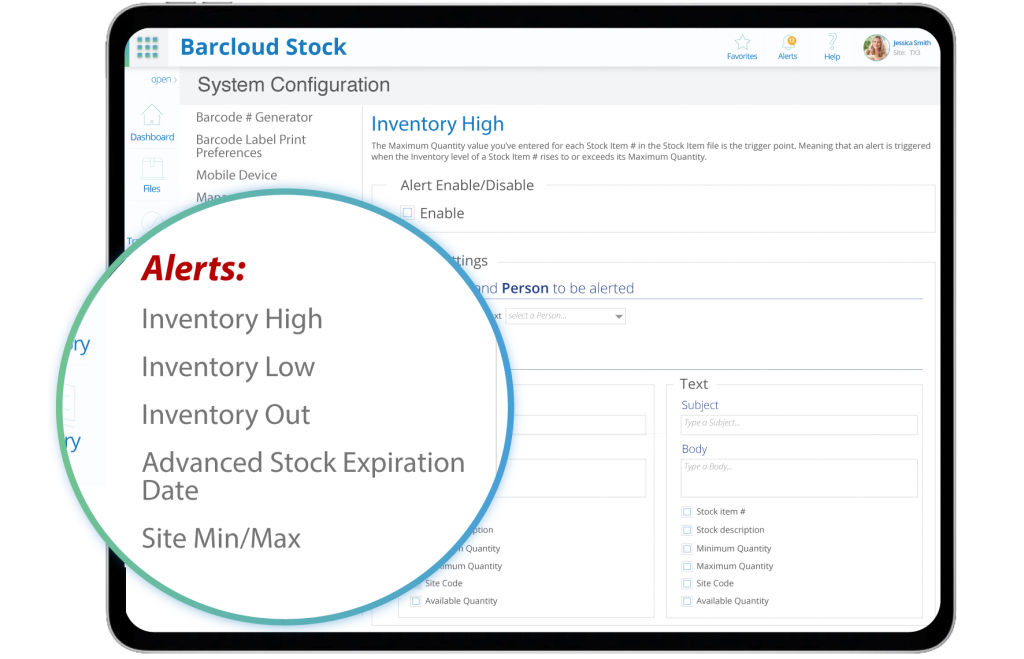The width and height of the screenshot is (1024, 659).
Task: Check Maximum Quantity in Text section
Action: (687, 566)
